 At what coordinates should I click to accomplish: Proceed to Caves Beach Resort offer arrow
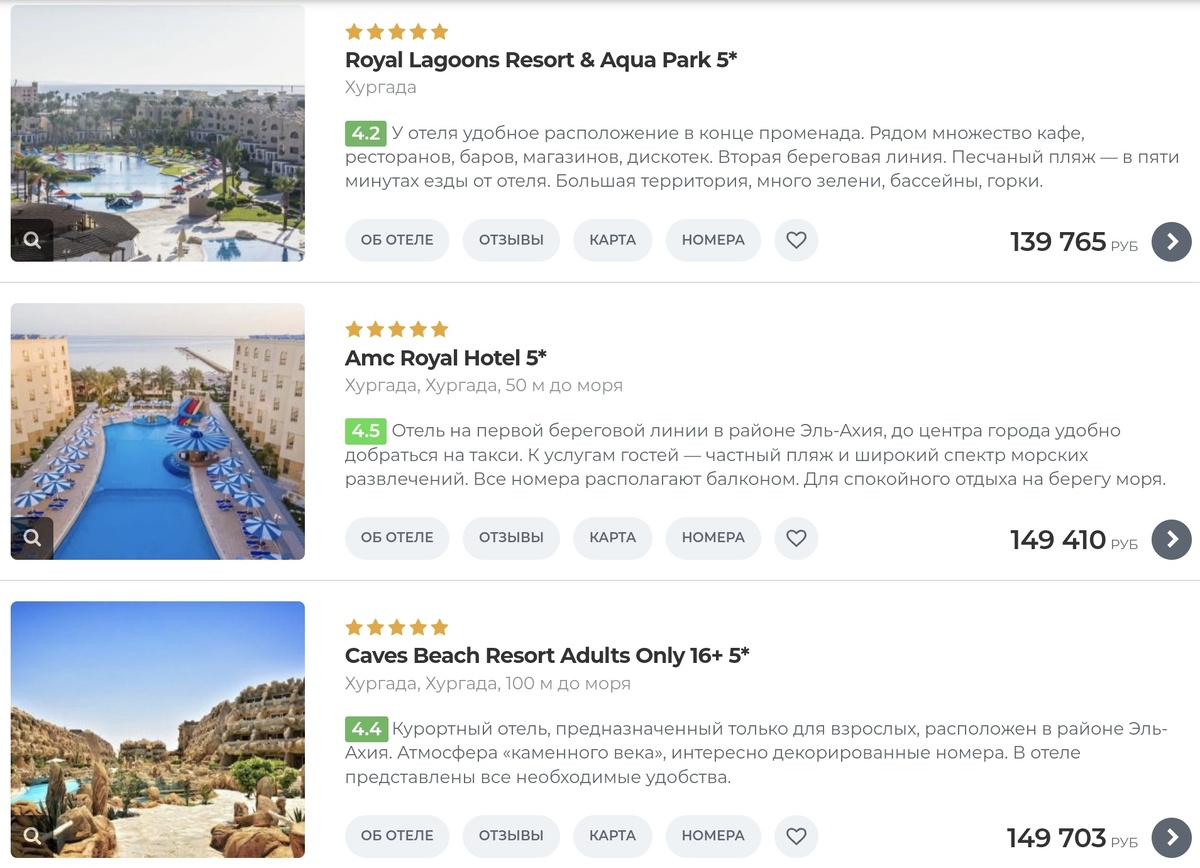point(1171,837)
